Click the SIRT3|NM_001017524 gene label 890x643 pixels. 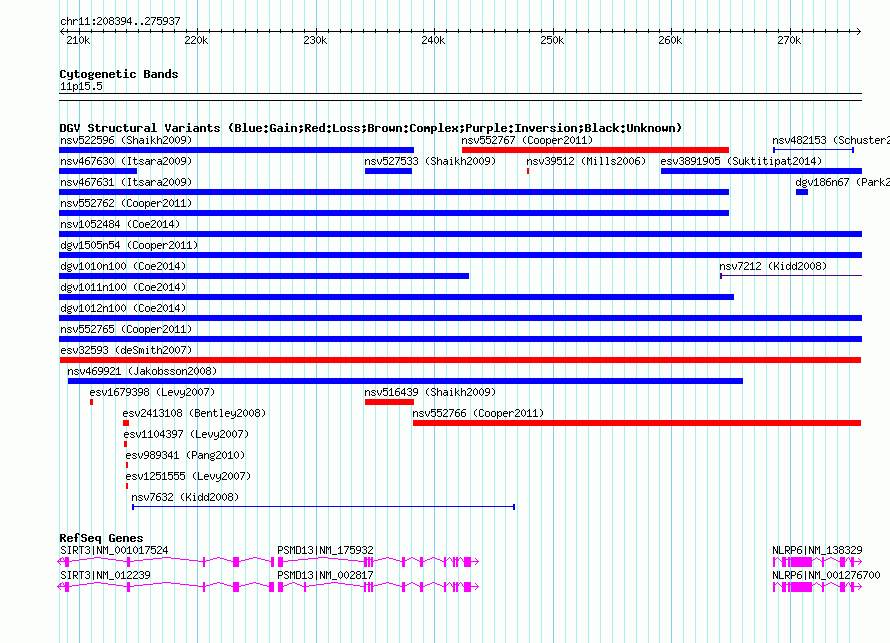[114, 550]
